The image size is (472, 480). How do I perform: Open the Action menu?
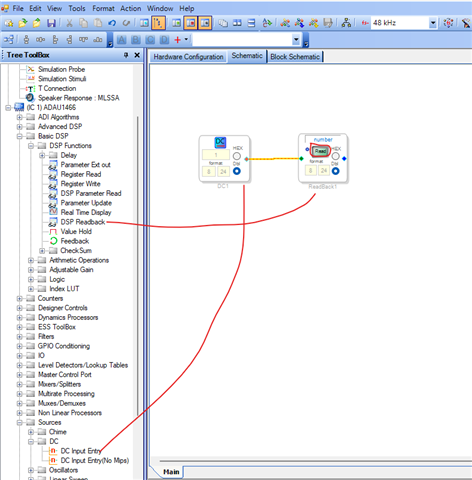(131, 8)
